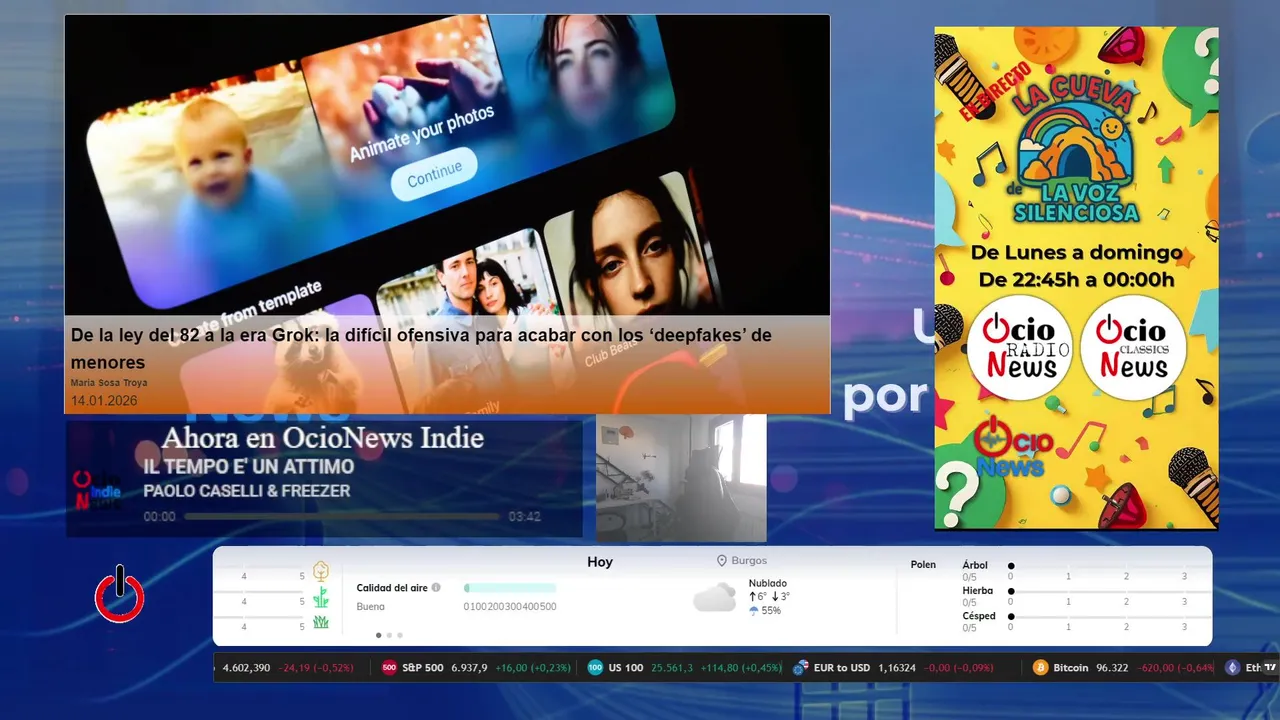Click the Burgos location text

[749, 561]
